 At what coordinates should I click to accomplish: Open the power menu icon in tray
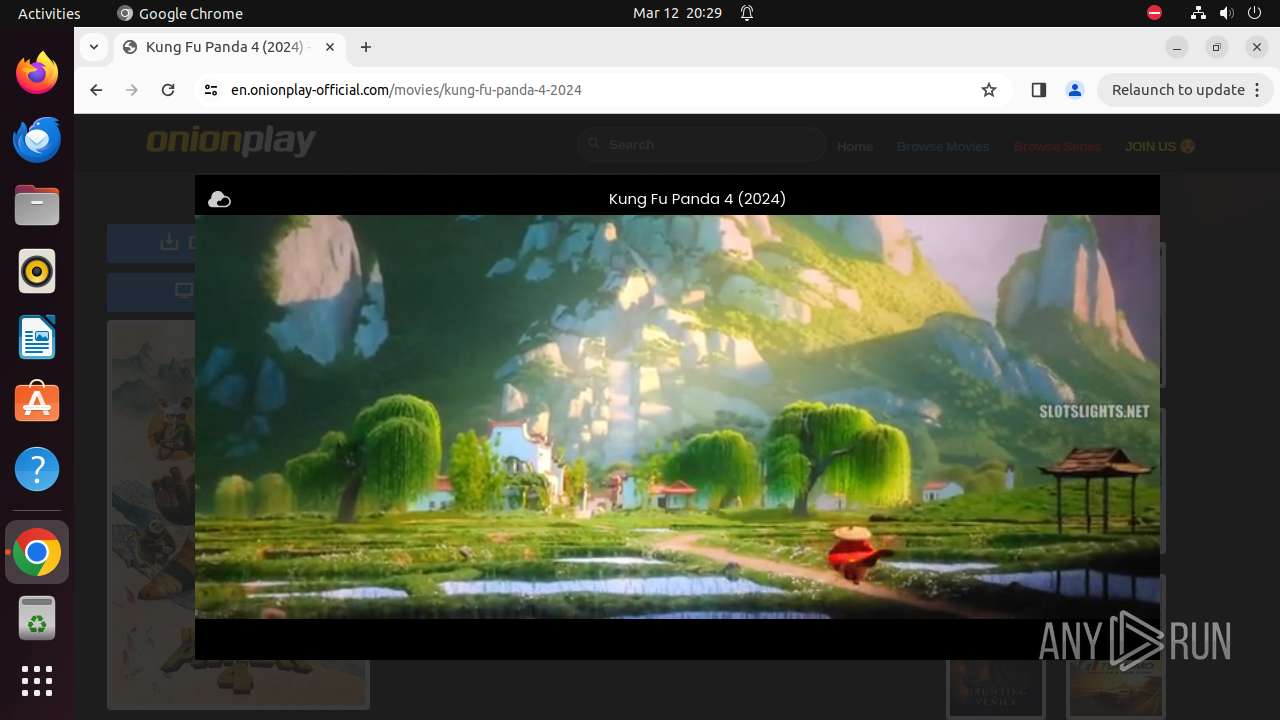point(1254,13)
